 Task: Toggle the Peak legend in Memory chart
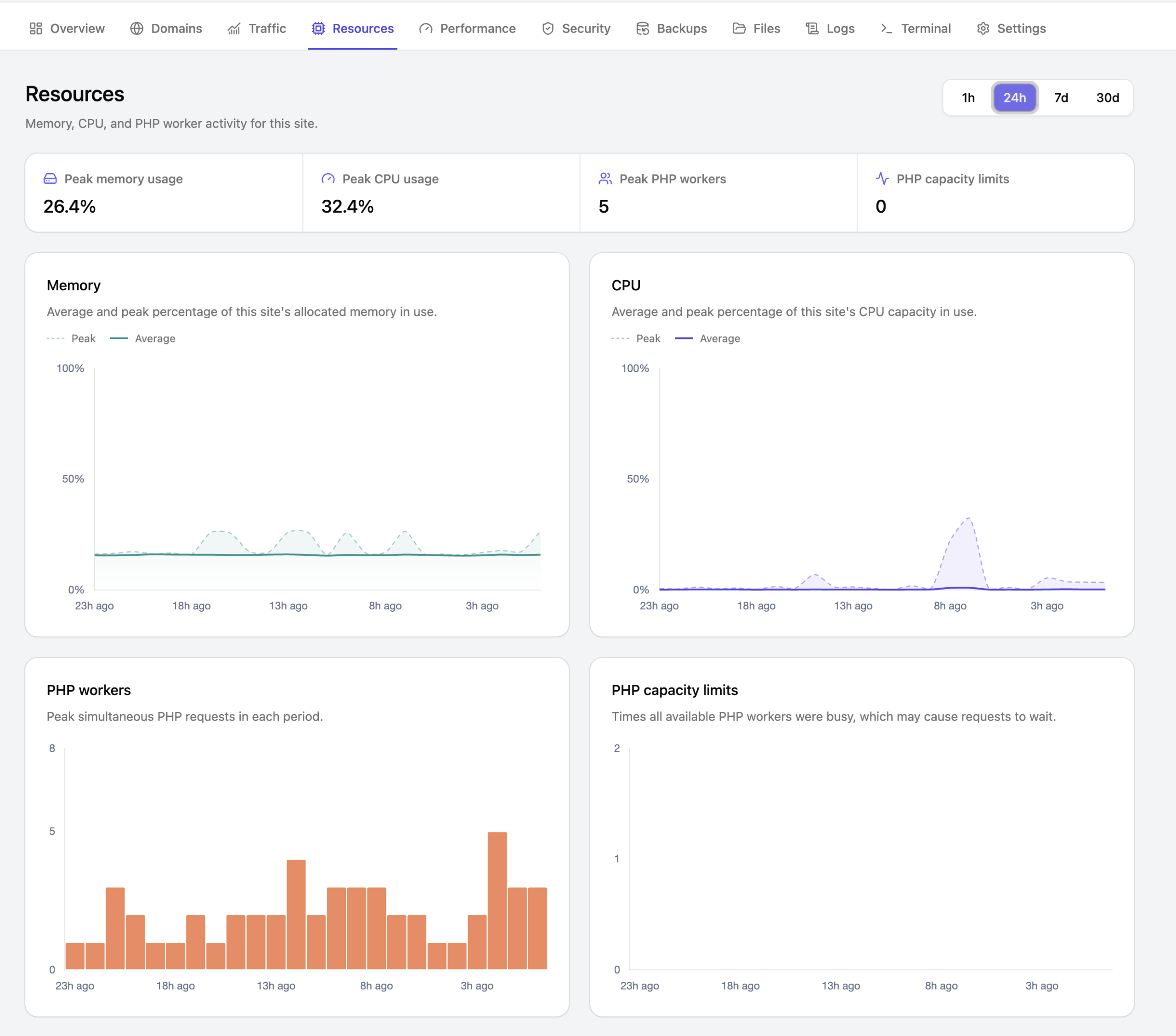pos(71,338)
